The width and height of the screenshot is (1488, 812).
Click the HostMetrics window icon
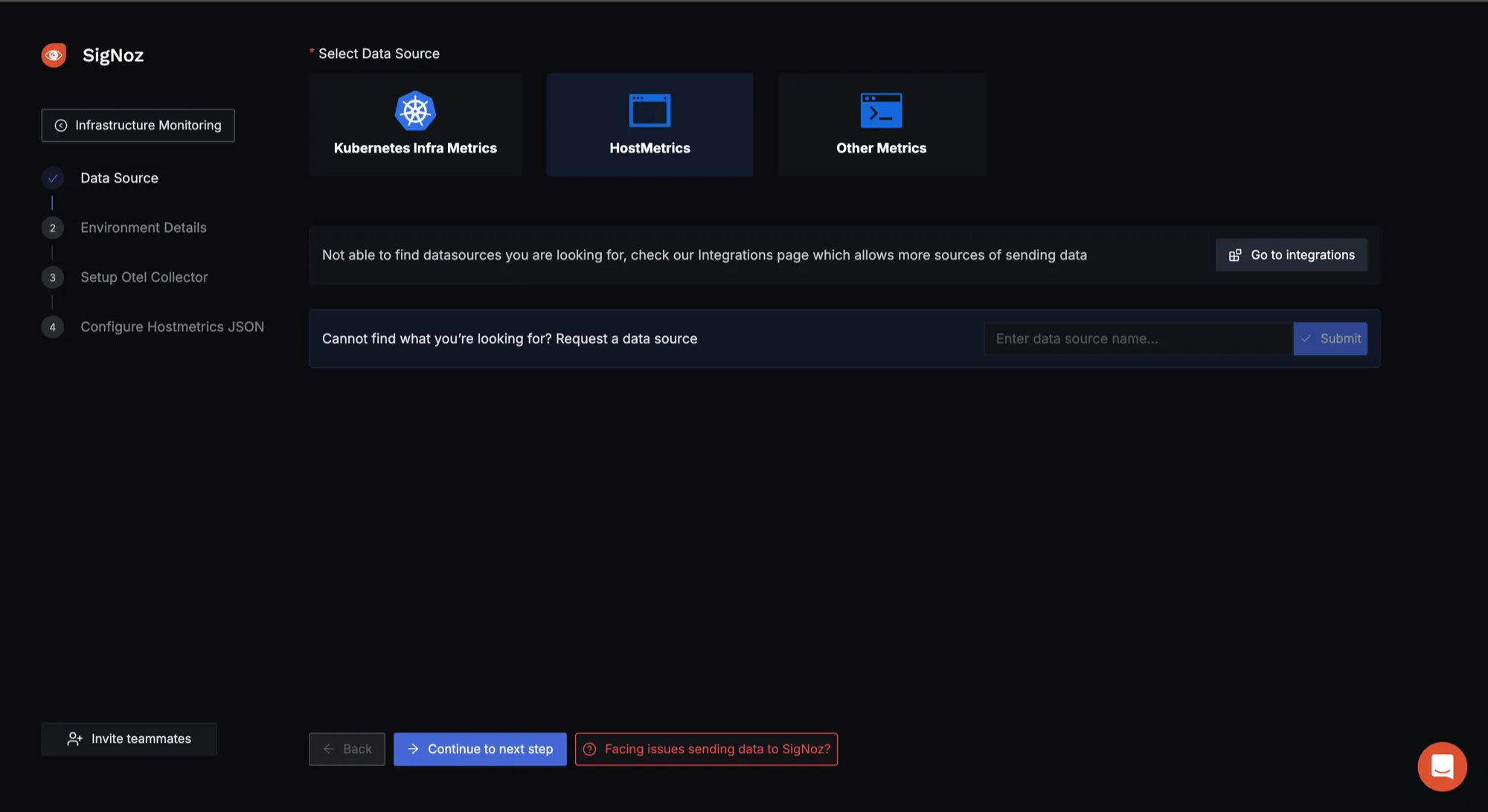pyautogui.click(x=650, y=111)
